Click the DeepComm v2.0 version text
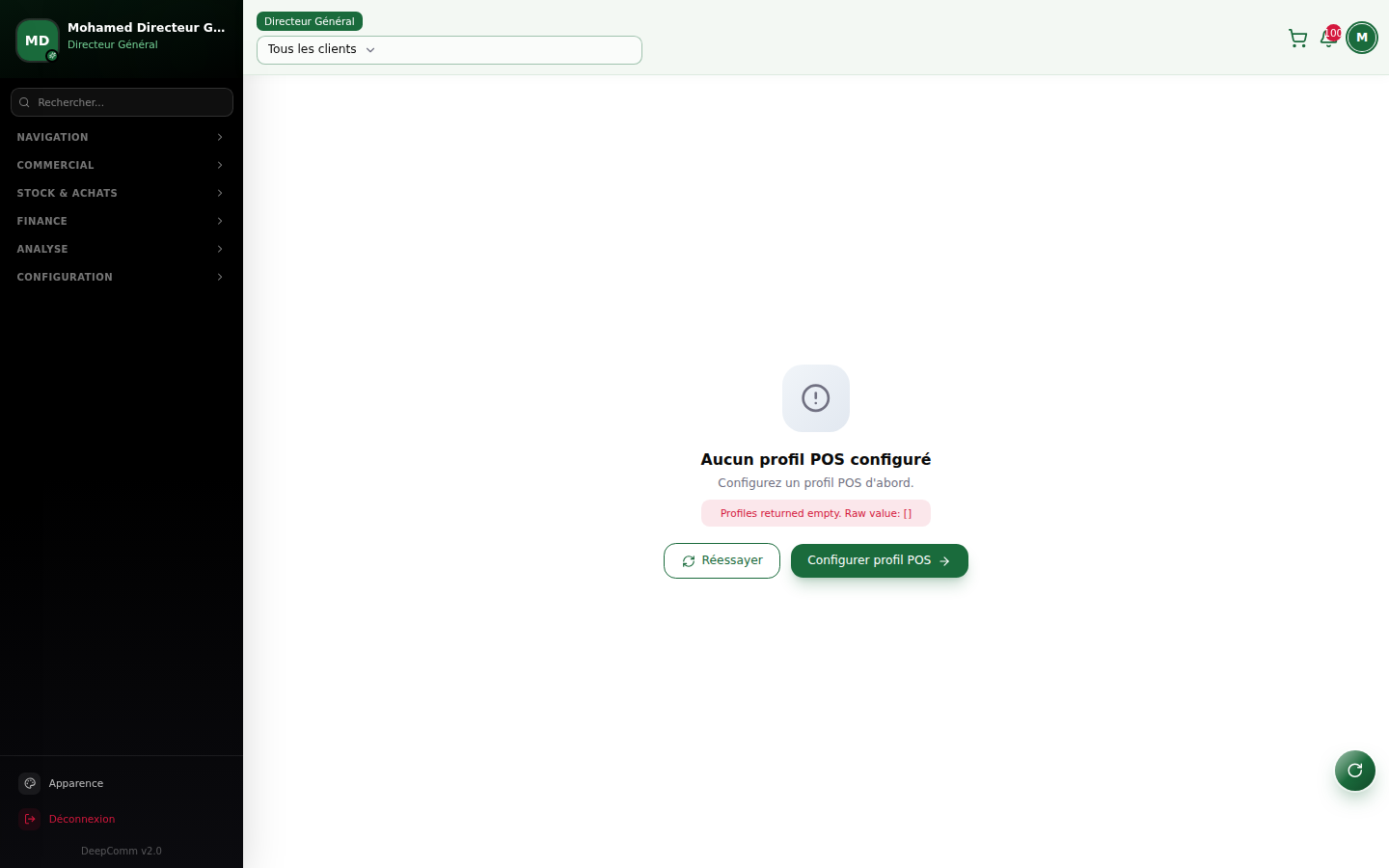Image resolution: width=1389 pixels, height=868 pixels. (122, 851)
